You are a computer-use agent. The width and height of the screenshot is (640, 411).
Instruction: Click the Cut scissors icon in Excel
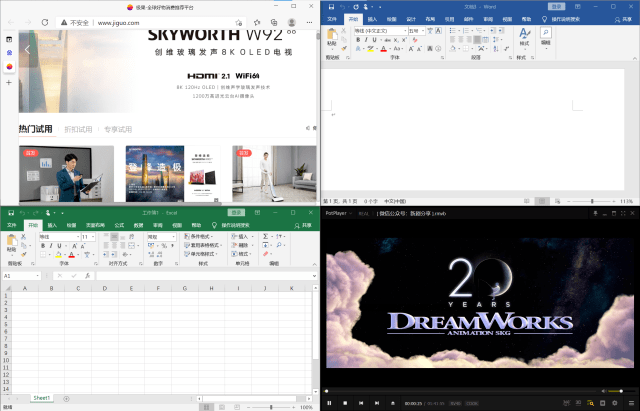coord(24,237)
